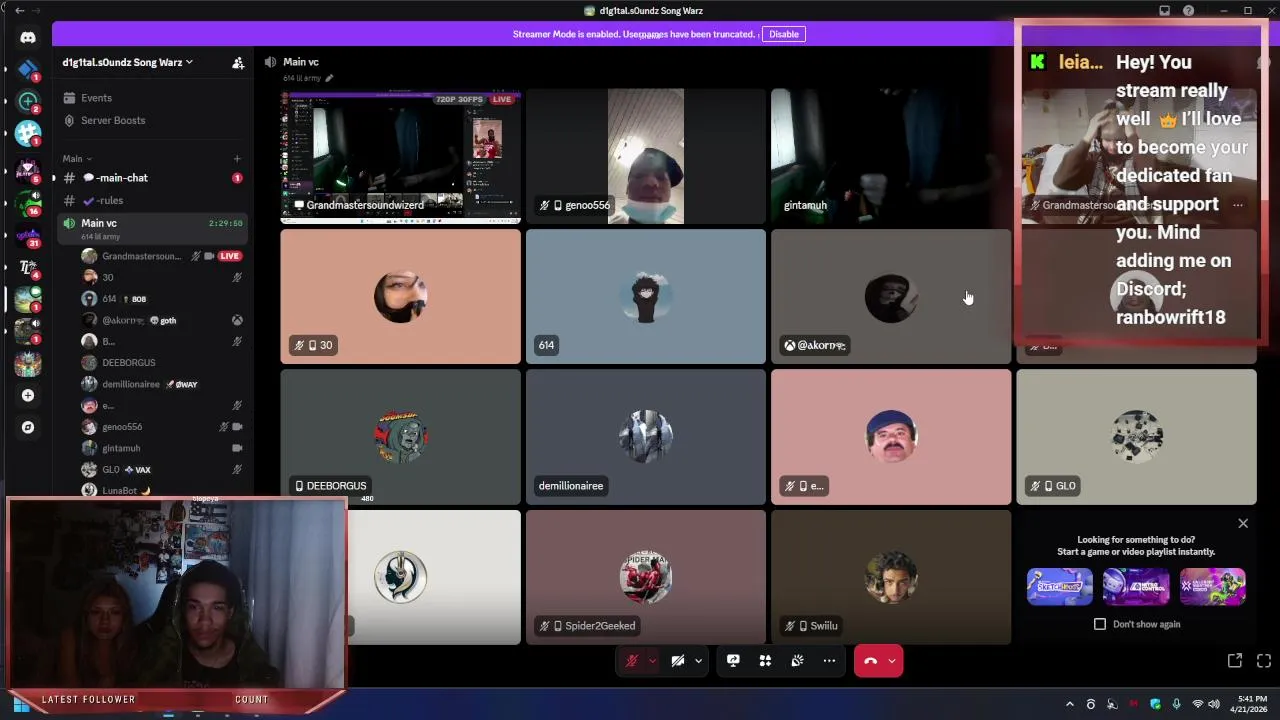The width and height of the screenshot is (1280, 720).
Task: Select the demillionairee call tile
Action: click(646, 437)
